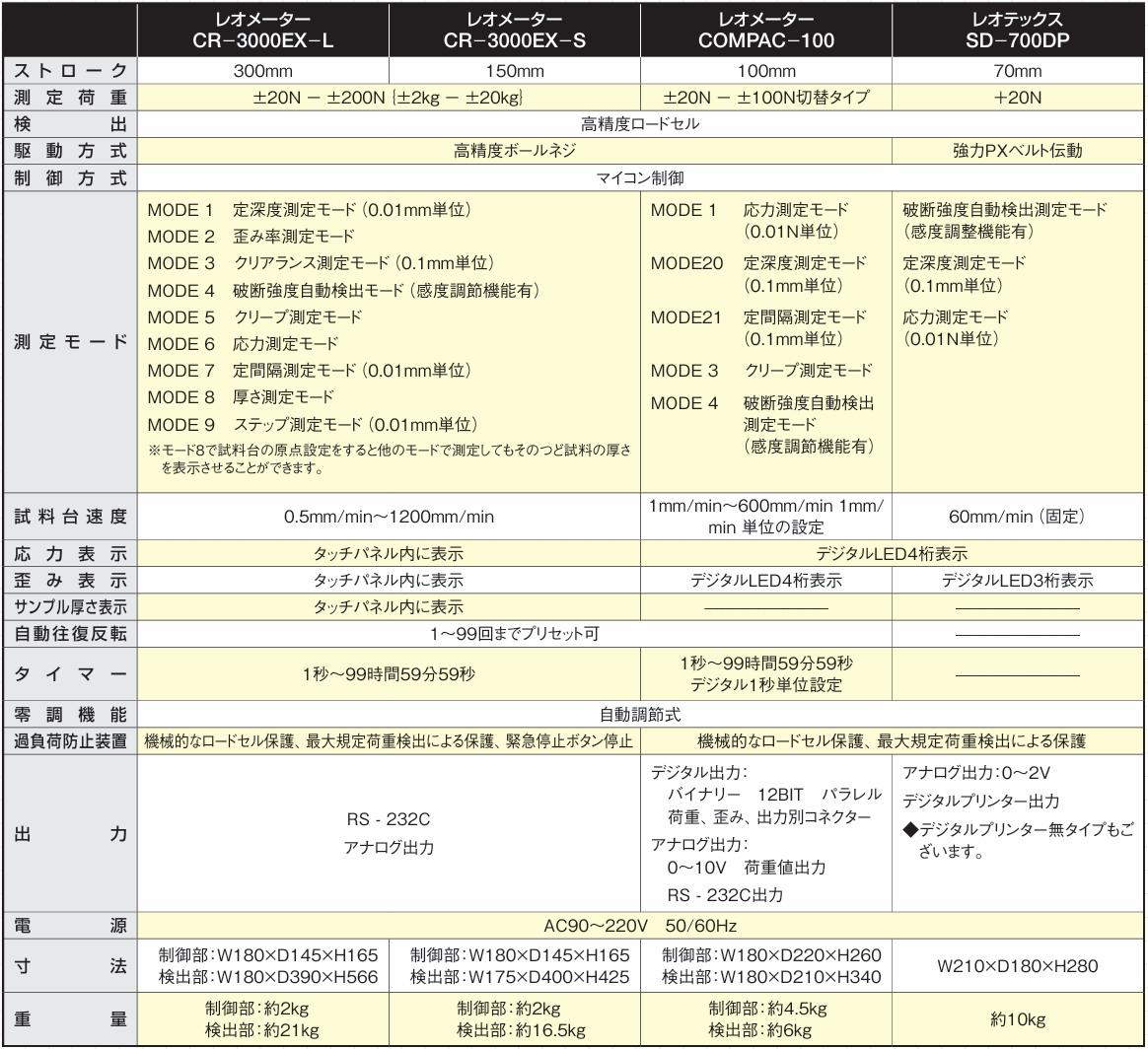Click the SD-700DP レオテックス column header
This screenshot has height=1049, width=1148.
point(1018,28)
